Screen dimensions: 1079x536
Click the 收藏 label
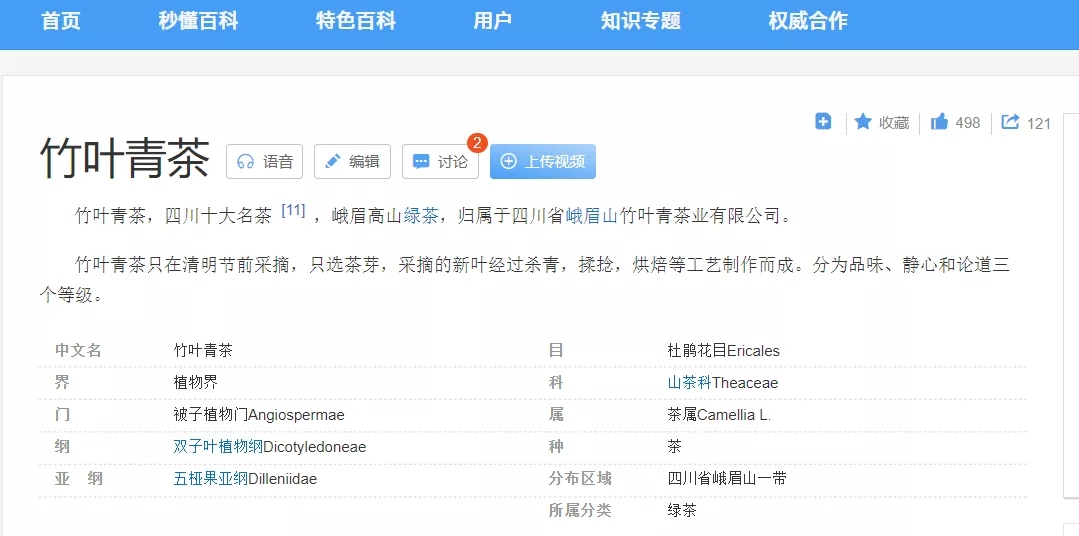894,123
